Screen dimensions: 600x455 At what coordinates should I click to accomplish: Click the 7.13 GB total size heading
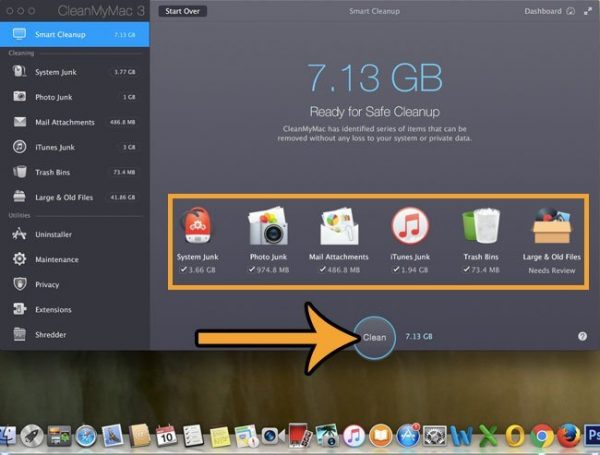(375, 78)
